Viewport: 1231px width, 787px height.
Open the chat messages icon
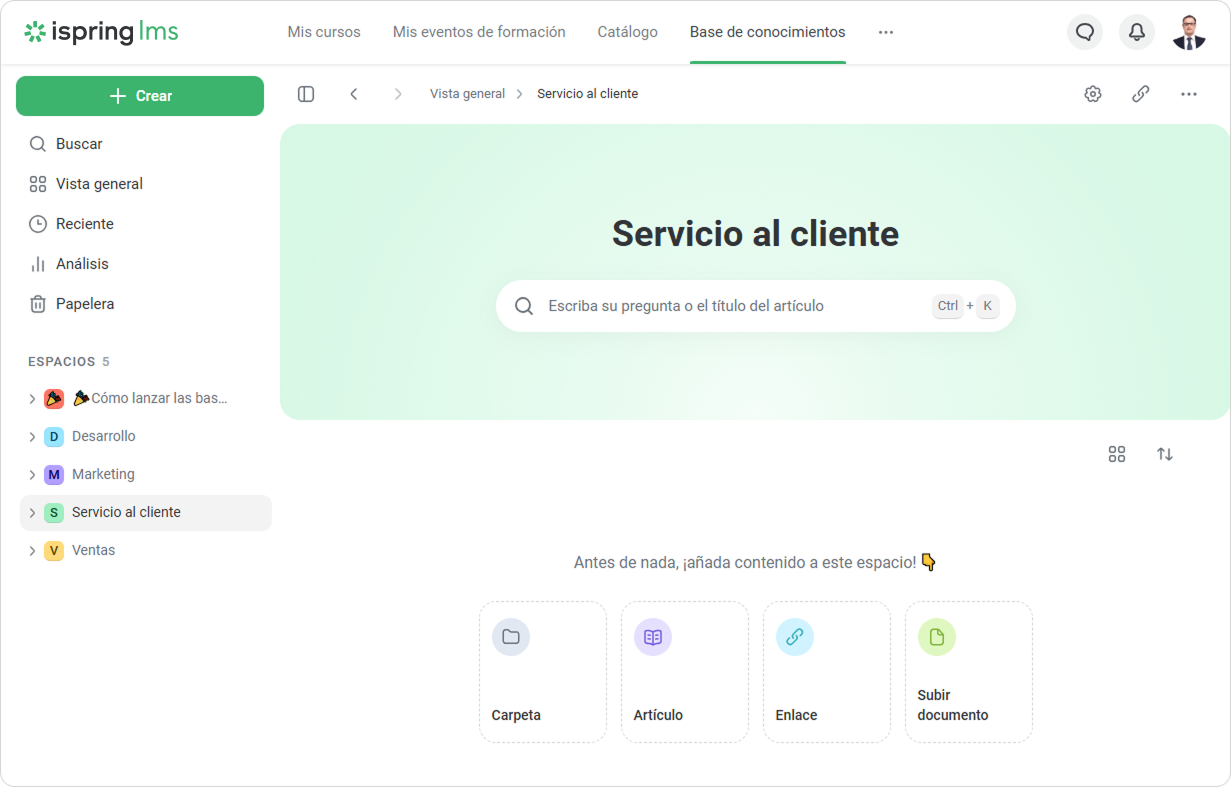[x=1085, y=32]
